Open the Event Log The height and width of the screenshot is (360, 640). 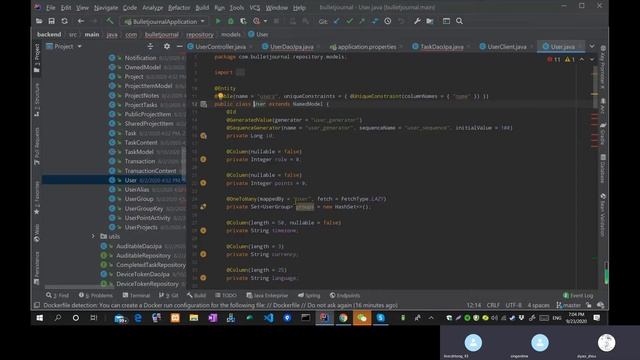click(x=578, y=295)
